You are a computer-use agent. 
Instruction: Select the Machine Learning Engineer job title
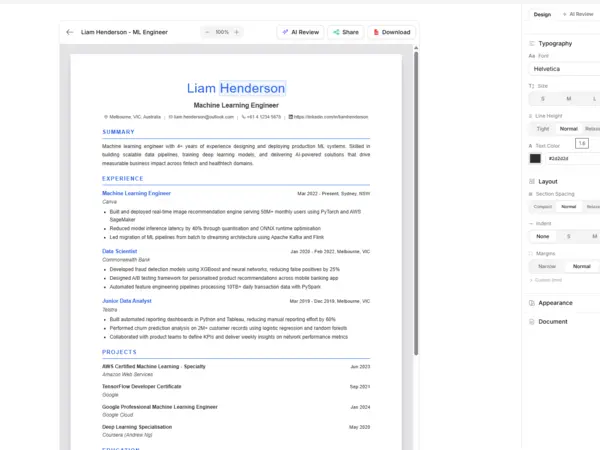[136, 194]
